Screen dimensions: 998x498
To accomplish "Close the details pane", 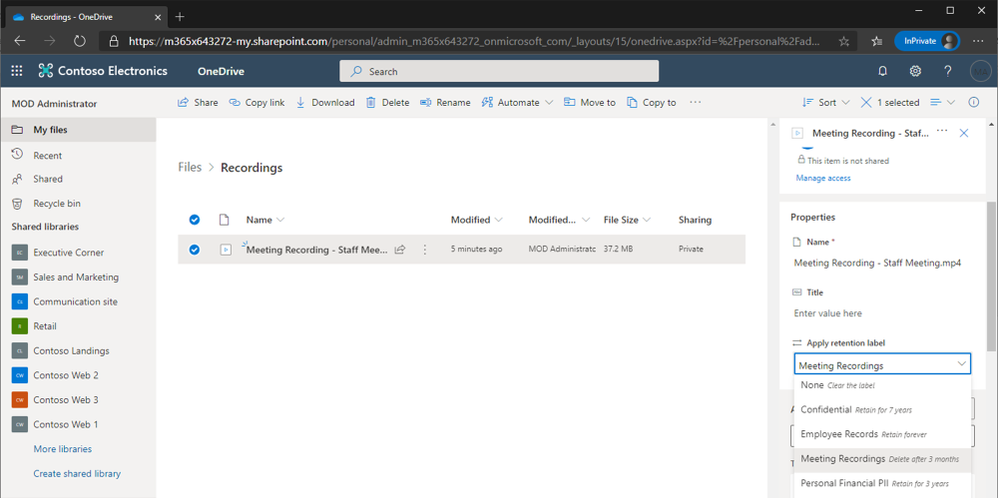I will 964,133.
